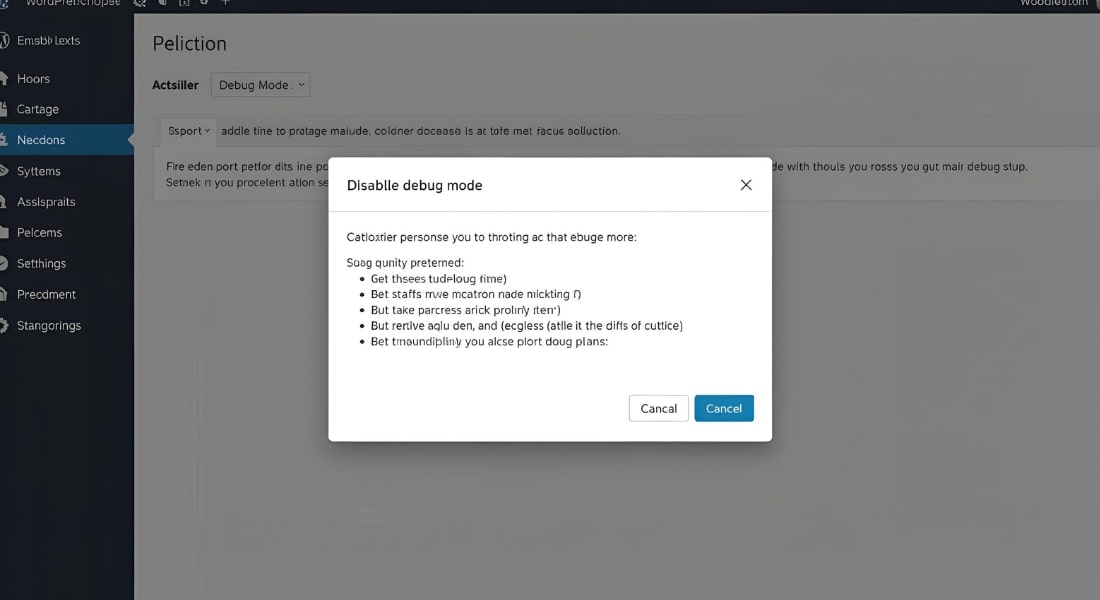Click the folder icon beside Pelcems
This screenshot has width=1100, height=600.
(4, 232)
